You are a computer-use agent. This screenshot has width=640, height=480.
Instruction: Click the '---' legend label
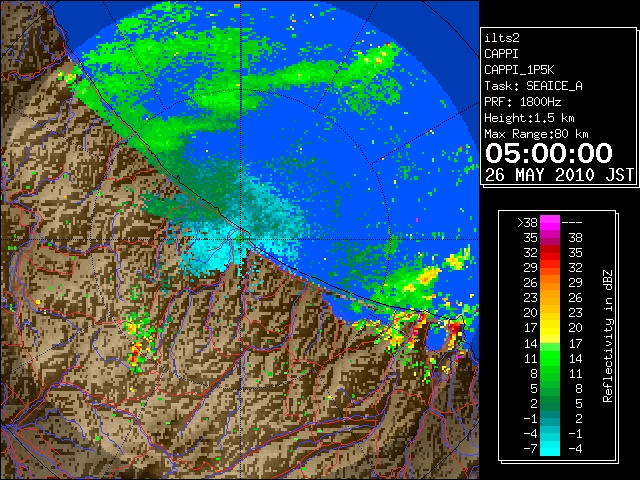572,222
